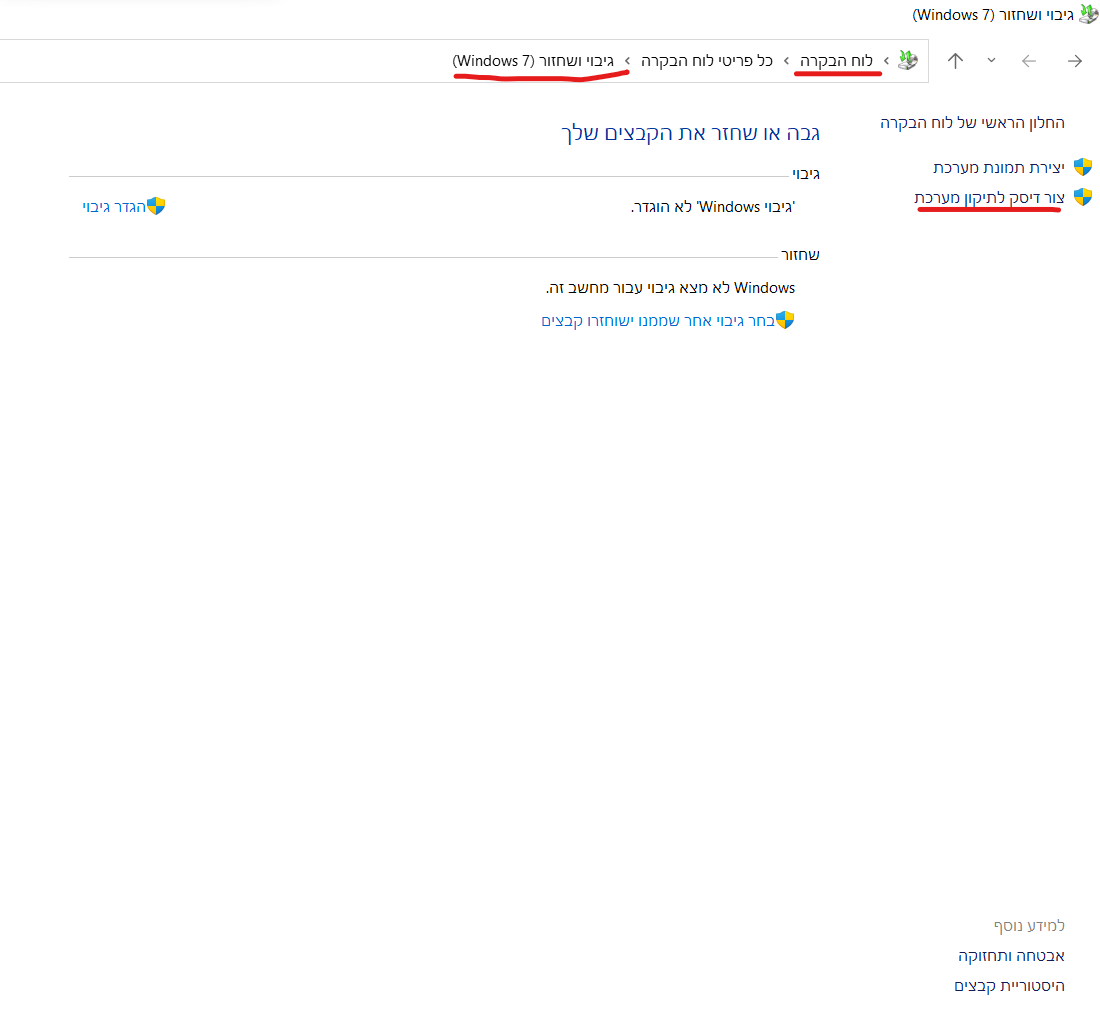Click the backup icon in address bar
This screenshot has height=1015, width=1100.
point(908,60)
